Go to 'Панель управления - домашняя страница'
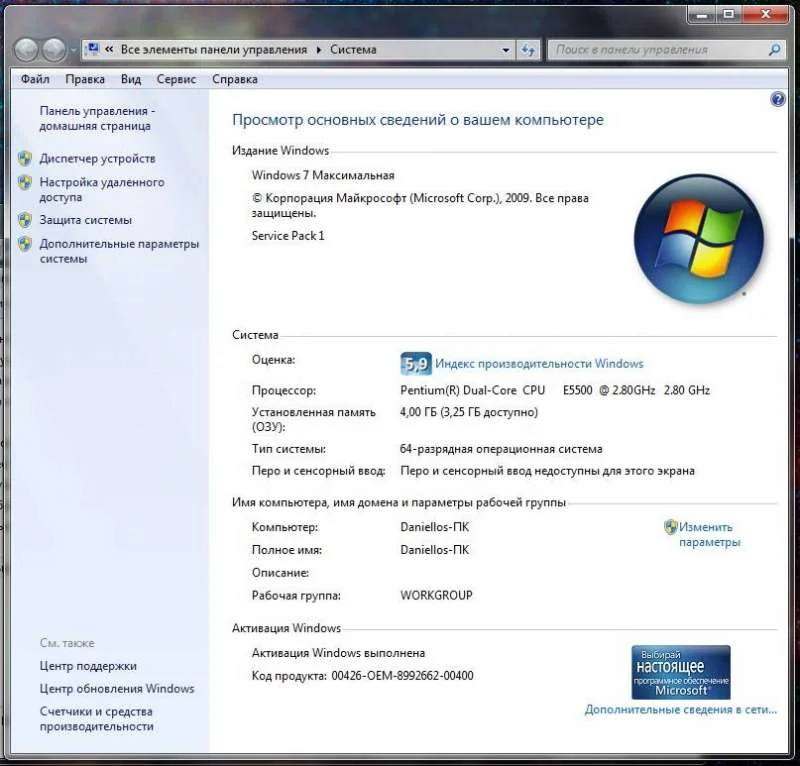The image size is (800, 766). pyautogui.click(x=97, y=118)
